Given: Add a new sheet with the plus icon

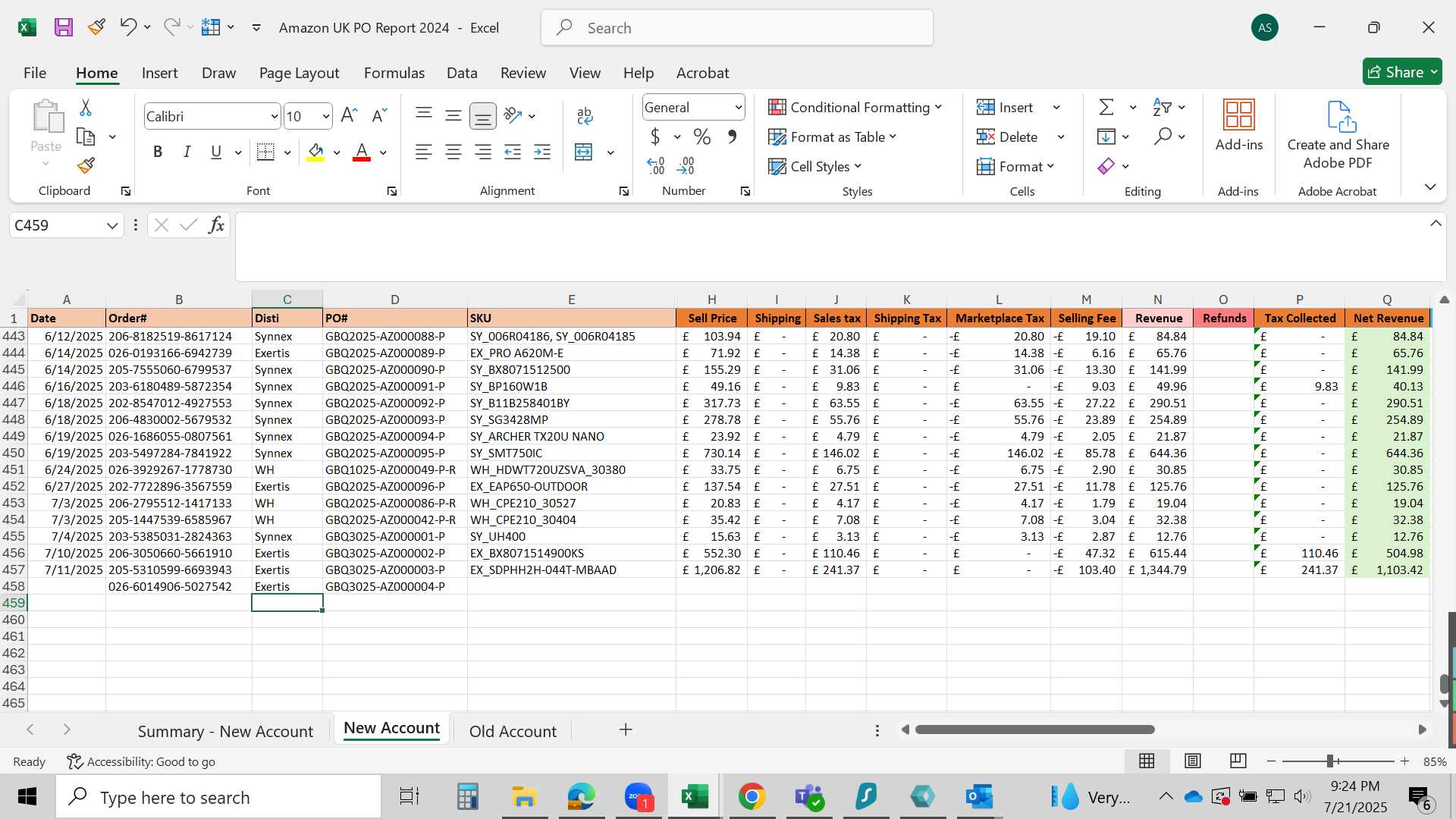Looking at the screenshot, I should [x=626, y=730].
